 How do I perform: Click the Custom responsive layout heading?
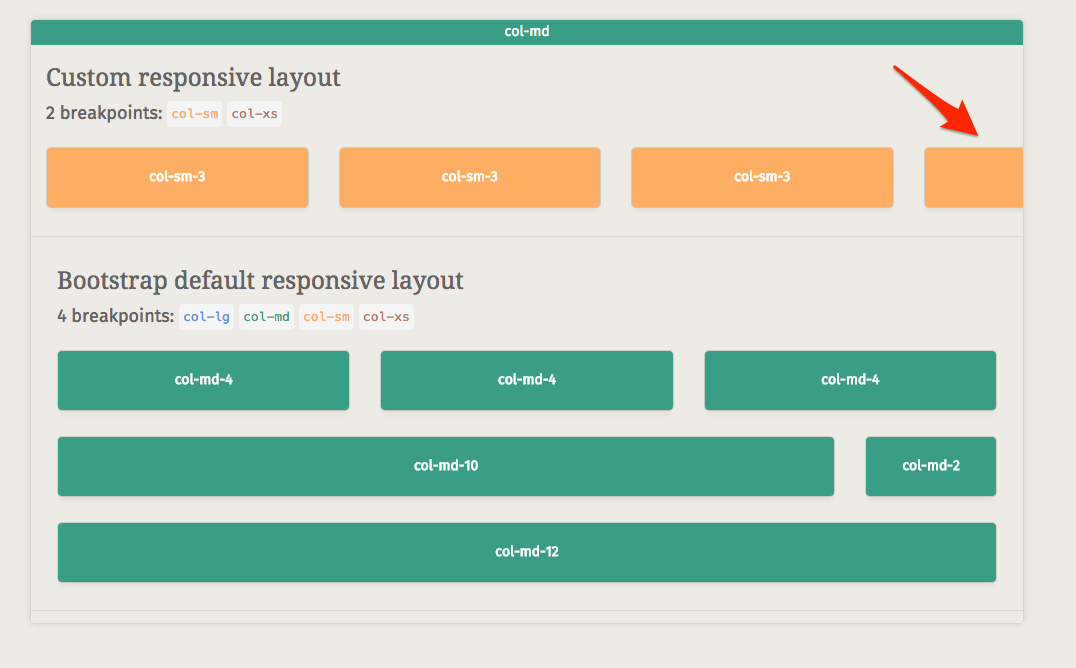pos(193,78)
